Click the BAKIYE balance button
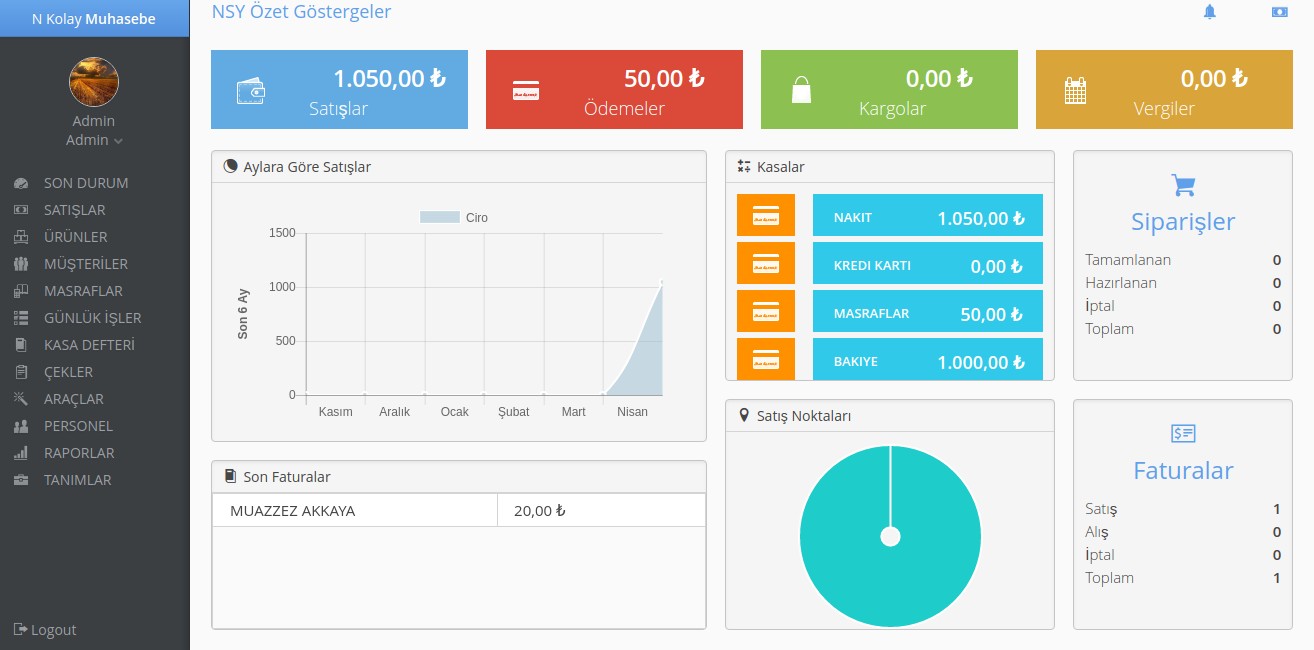Image resolution: width=1314 pixels, height=650 pixels. click(x=927, y=361)
